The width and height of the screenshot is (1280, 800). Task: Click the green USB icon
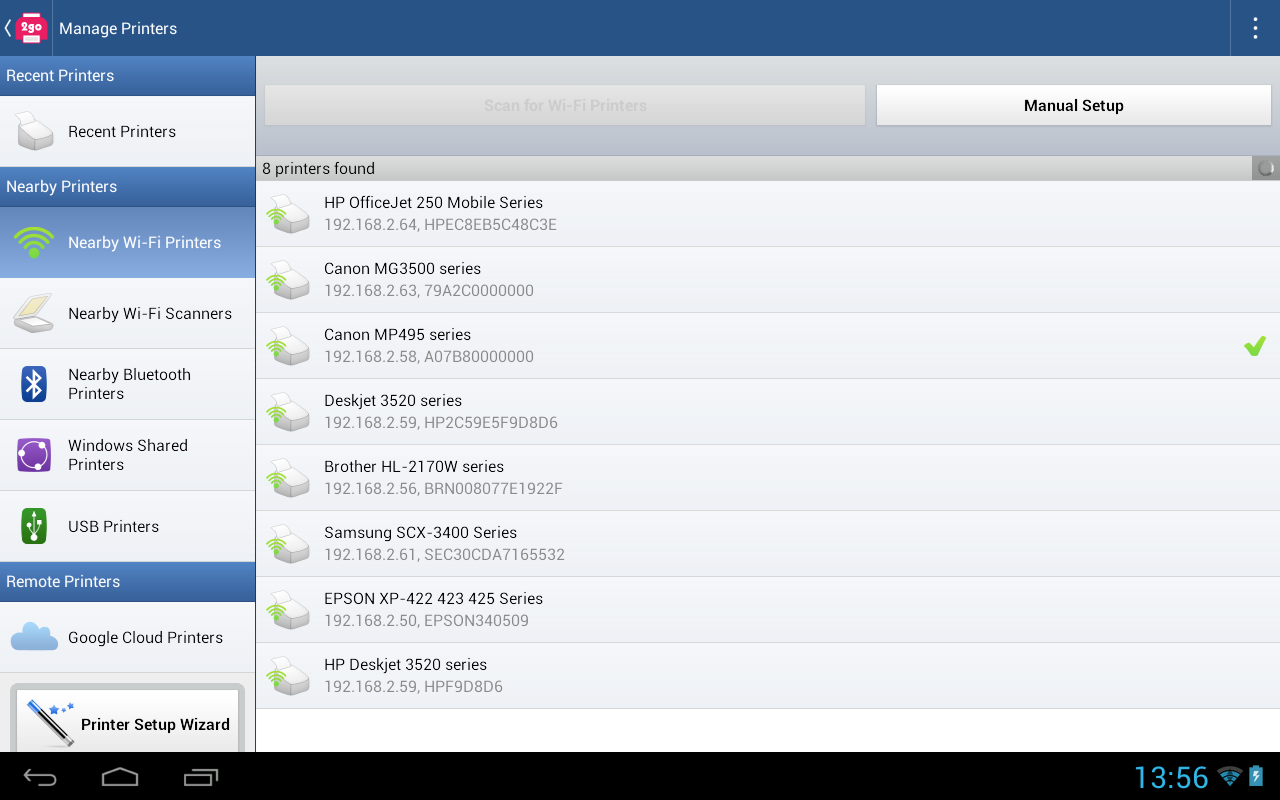point(34,526)
